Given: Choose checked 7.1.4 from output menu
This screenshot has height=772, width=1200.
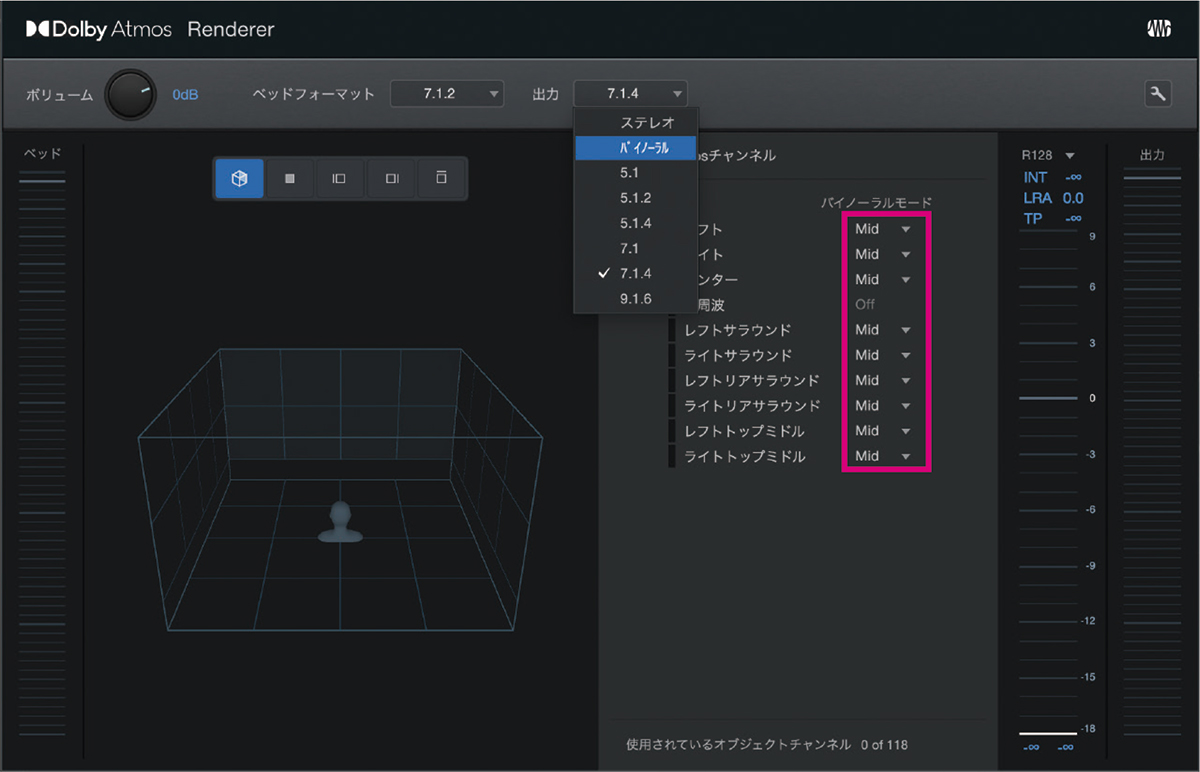Looking at the screenshot, I should point(636,273).
